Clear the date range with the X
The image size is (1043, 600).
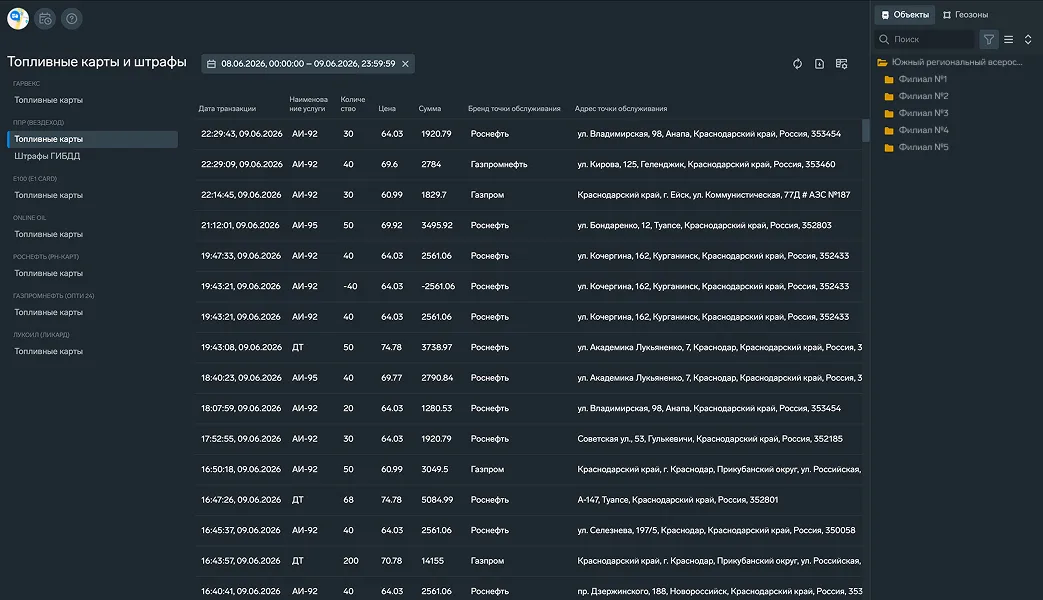405,64
